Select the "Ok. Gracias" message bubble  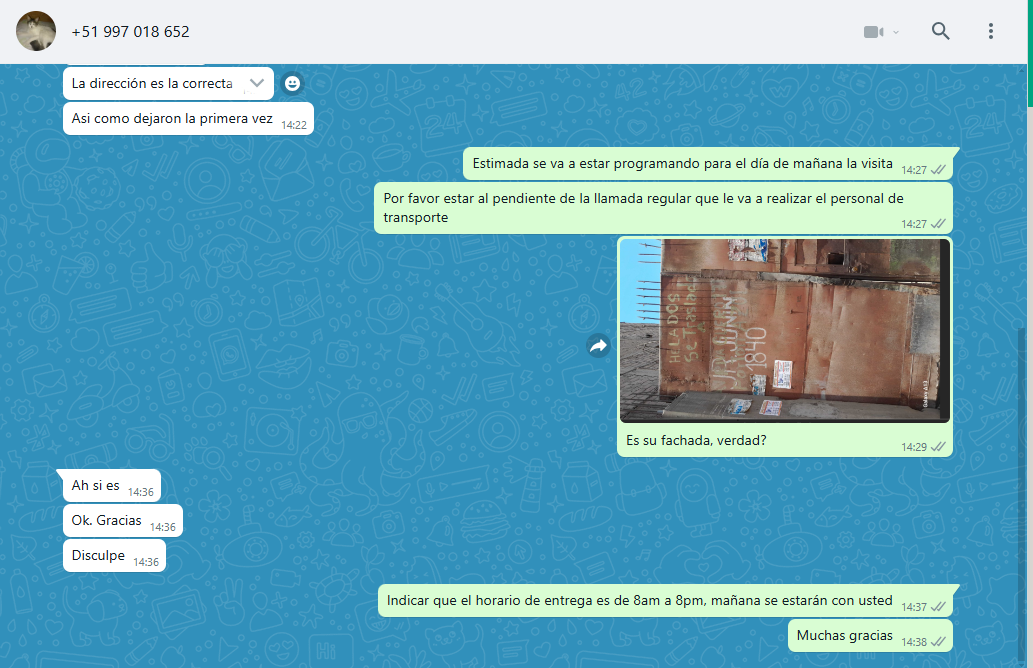coord(107,520)
